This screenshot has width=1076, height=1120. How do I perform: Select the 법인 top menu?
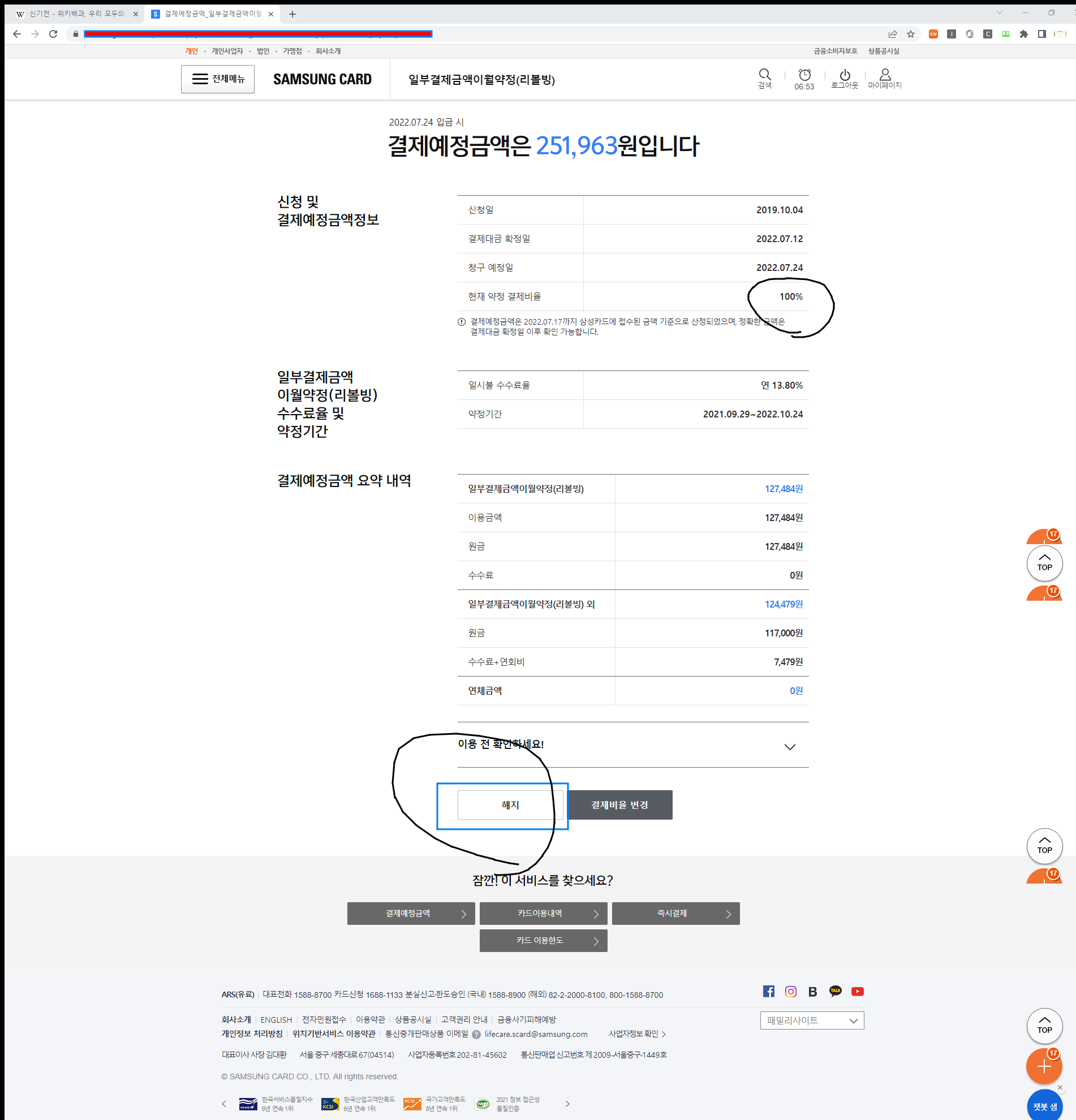click(x=263, y=51)
